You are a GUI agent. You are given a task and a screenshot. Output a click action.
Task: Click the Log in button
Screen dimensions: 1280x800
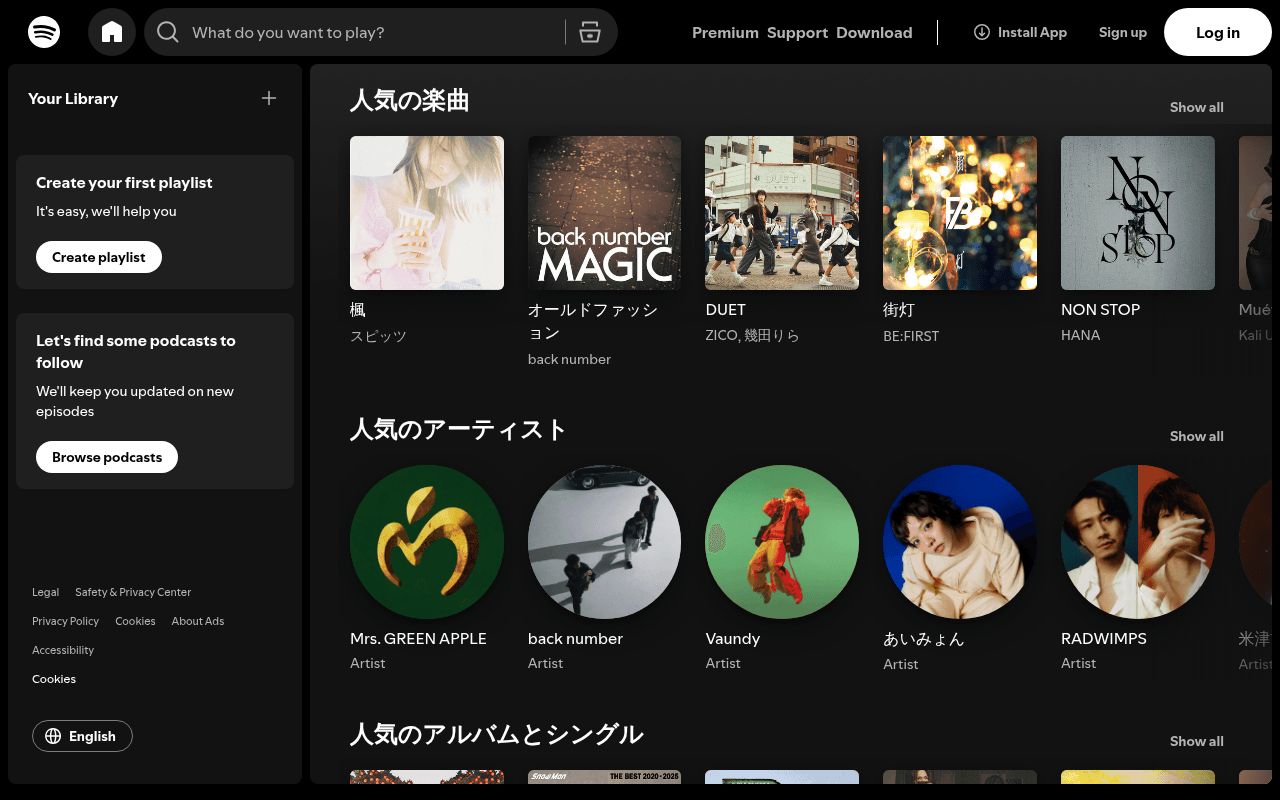(1217, 31)
